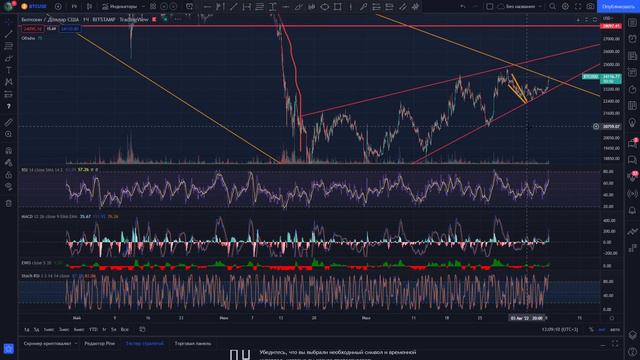
Task: Take a chart snapshot with camera icon
Action: [590, 7]
